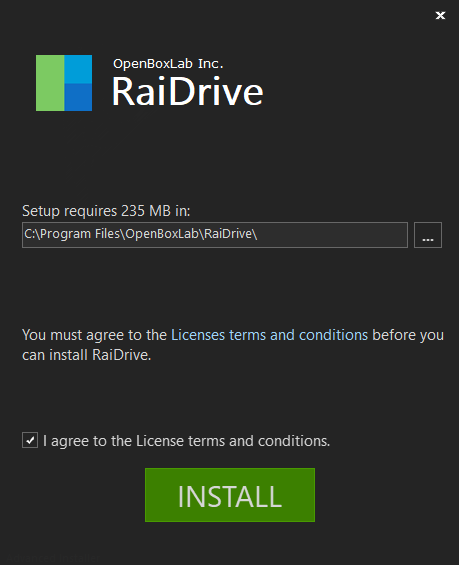Viewport: 459px width, 565px height.
Task: Click the RaiDrive logo icon
Action: (x=64, y=83)
